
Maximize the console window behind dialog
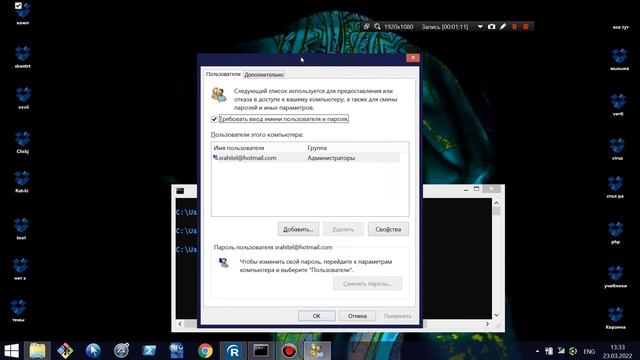tap(476, 189)
